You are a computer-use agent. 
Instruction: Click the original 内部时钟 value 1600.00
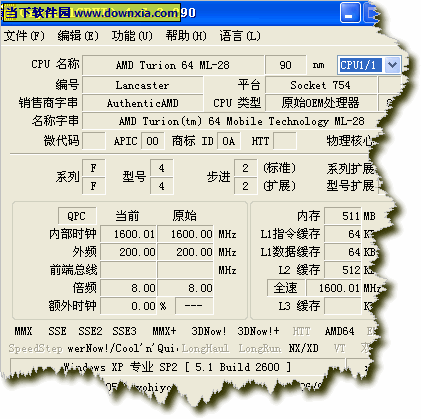(186, 234)
